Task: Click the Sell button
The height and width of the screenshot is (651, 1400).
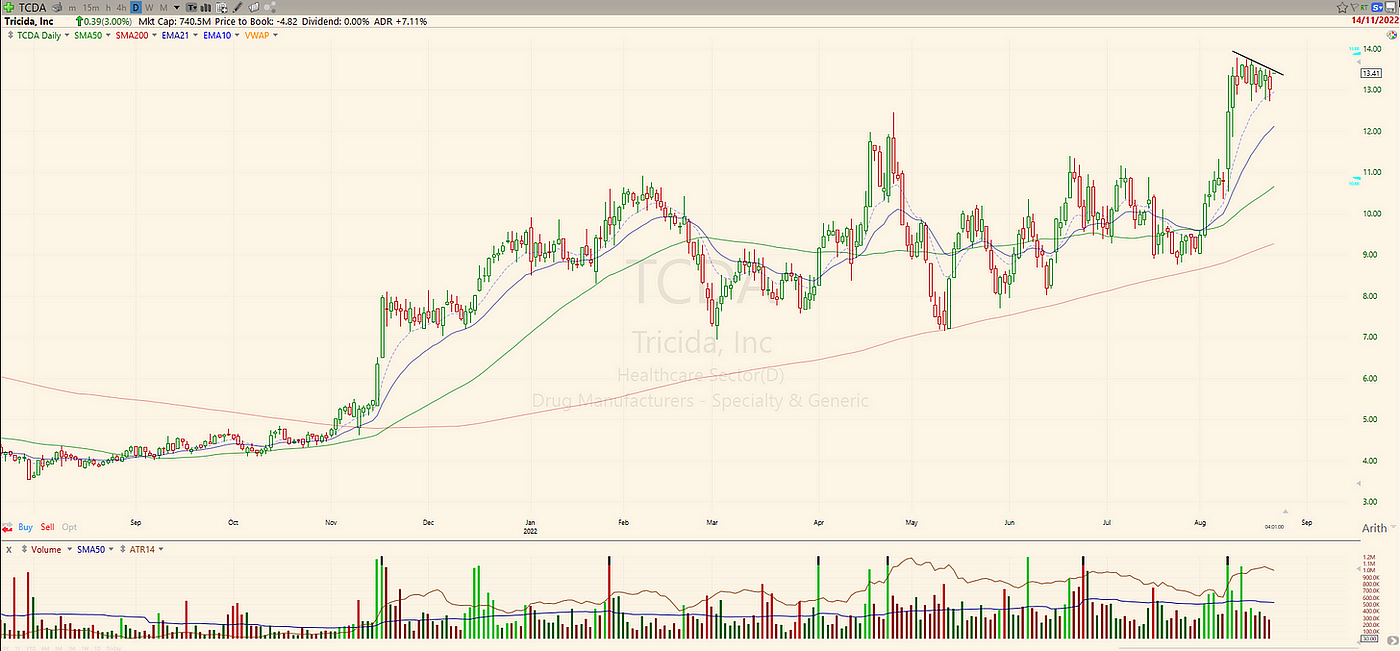Action: [x=47, y=527]
